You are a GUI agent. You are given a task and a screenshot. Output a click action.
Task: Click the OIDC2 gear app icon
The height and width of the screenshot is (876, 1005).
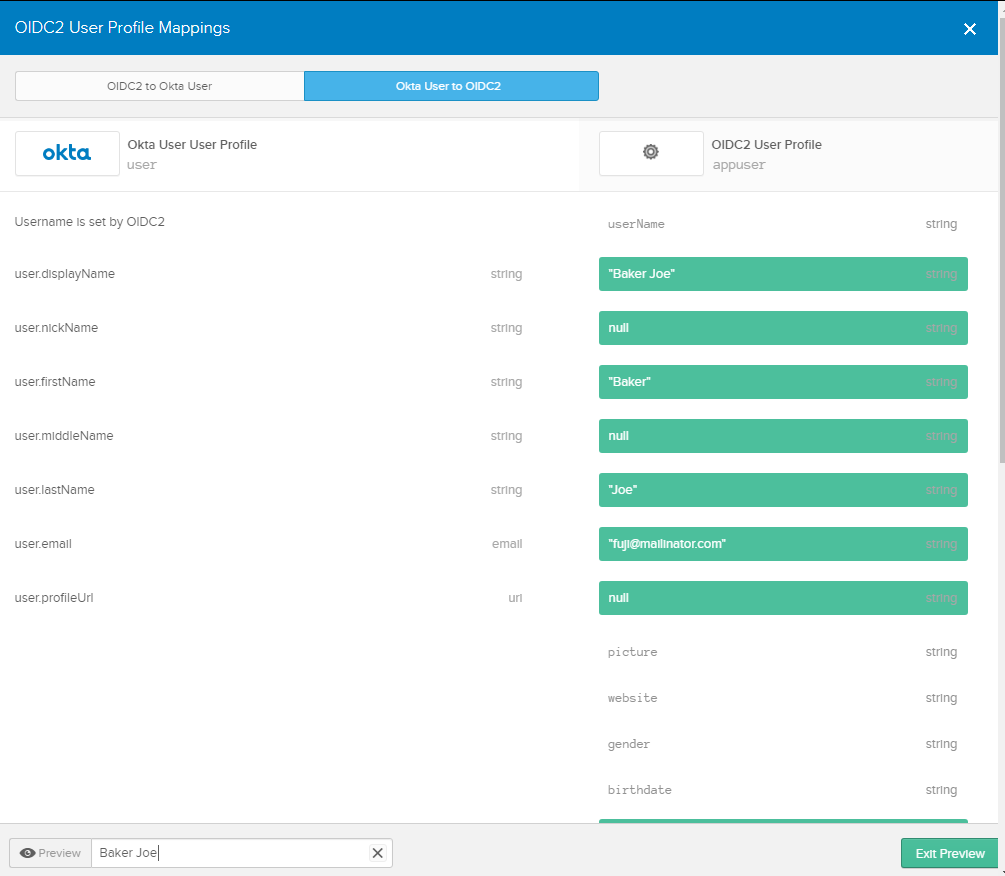651,153
